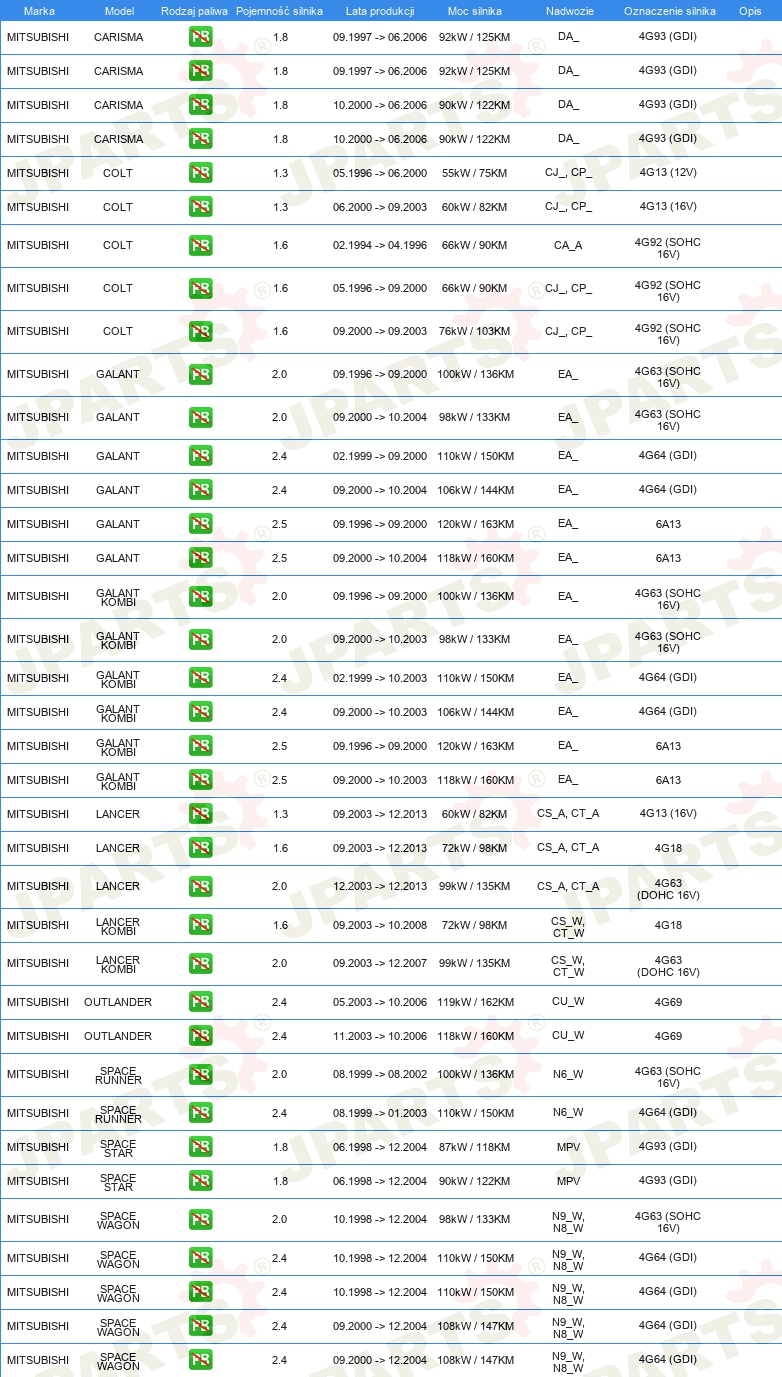Image resolution: width=782 pixels, height=1377 pixels.
Task: Click the fuel icon in GALANT KOMBI 106kW row
Action: (200, 712)
